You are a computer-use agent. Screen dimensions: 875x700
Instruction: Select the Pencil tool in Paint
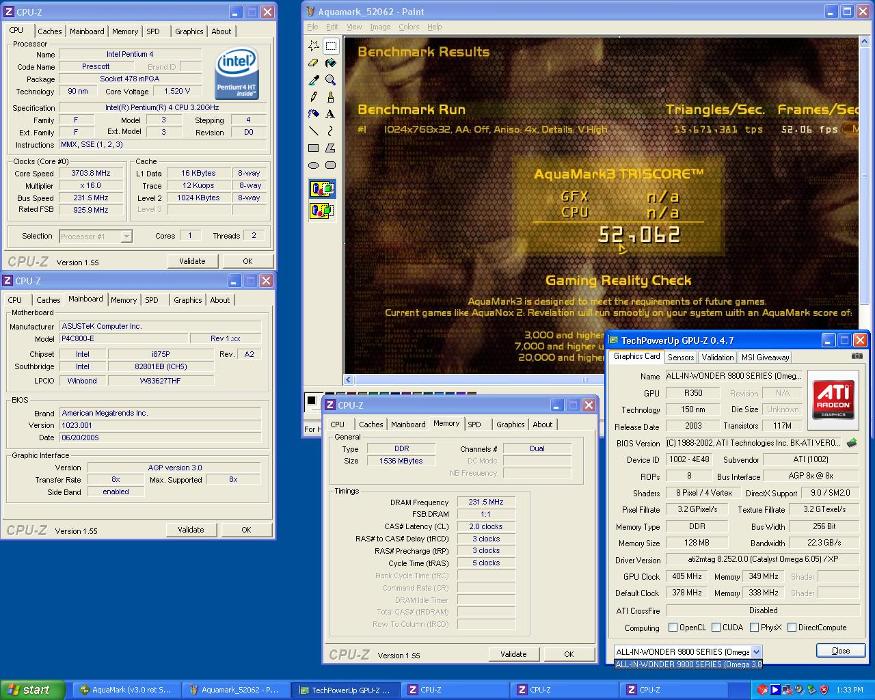(314, 97)
